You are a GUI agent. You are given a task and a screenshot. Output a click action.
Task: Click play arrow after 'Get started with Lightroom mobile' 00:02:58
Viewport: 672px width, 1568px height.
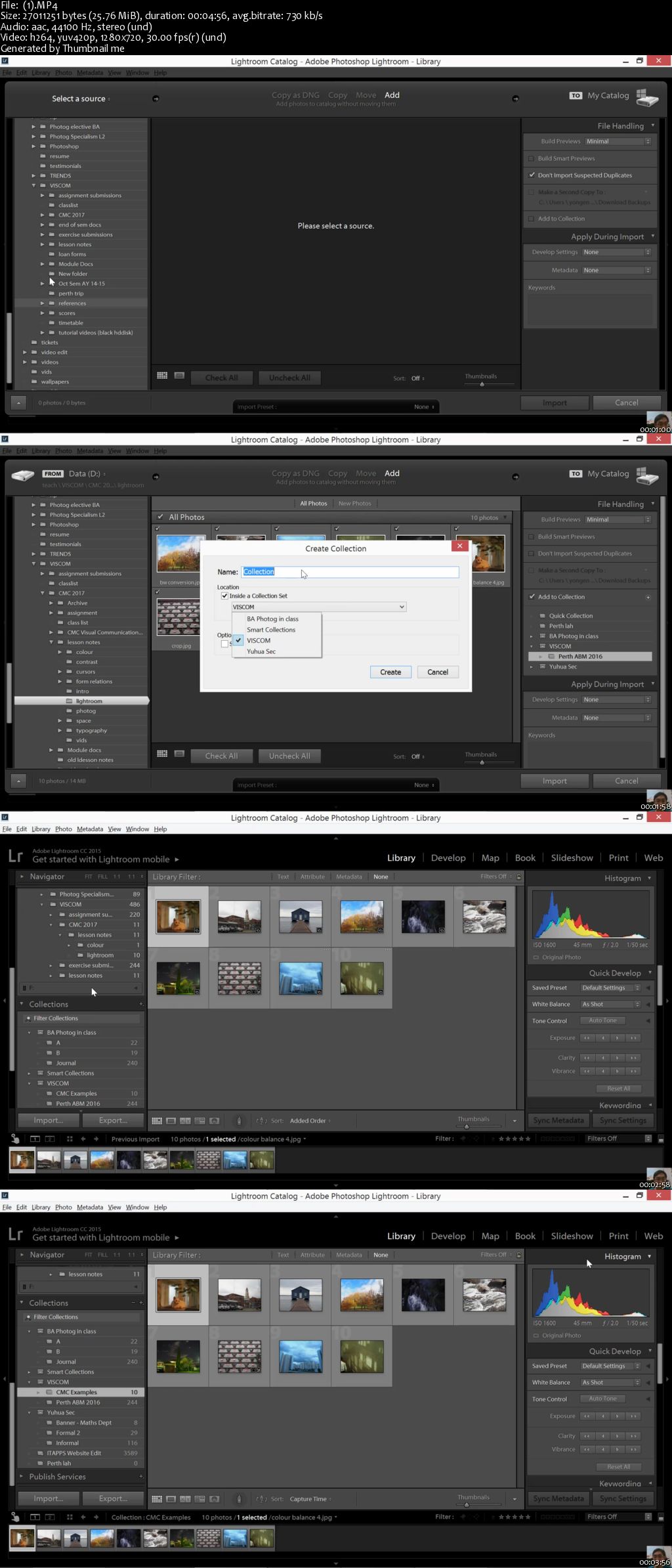click(177, 860)
